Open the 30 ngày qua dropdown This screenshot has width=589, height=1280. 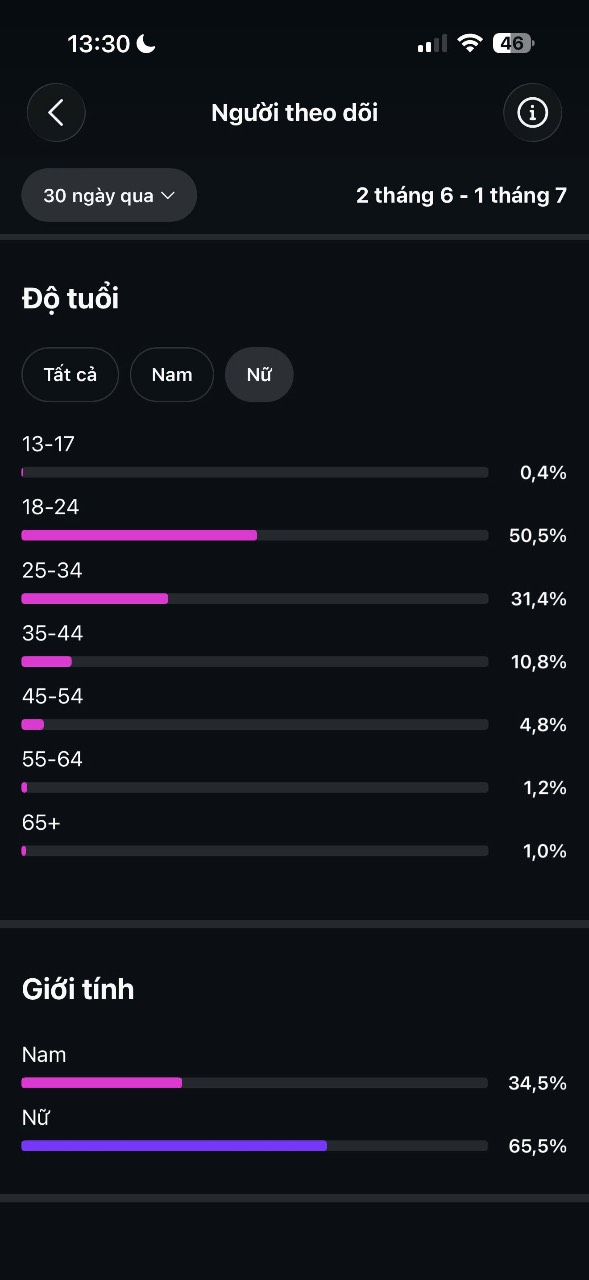109,195
